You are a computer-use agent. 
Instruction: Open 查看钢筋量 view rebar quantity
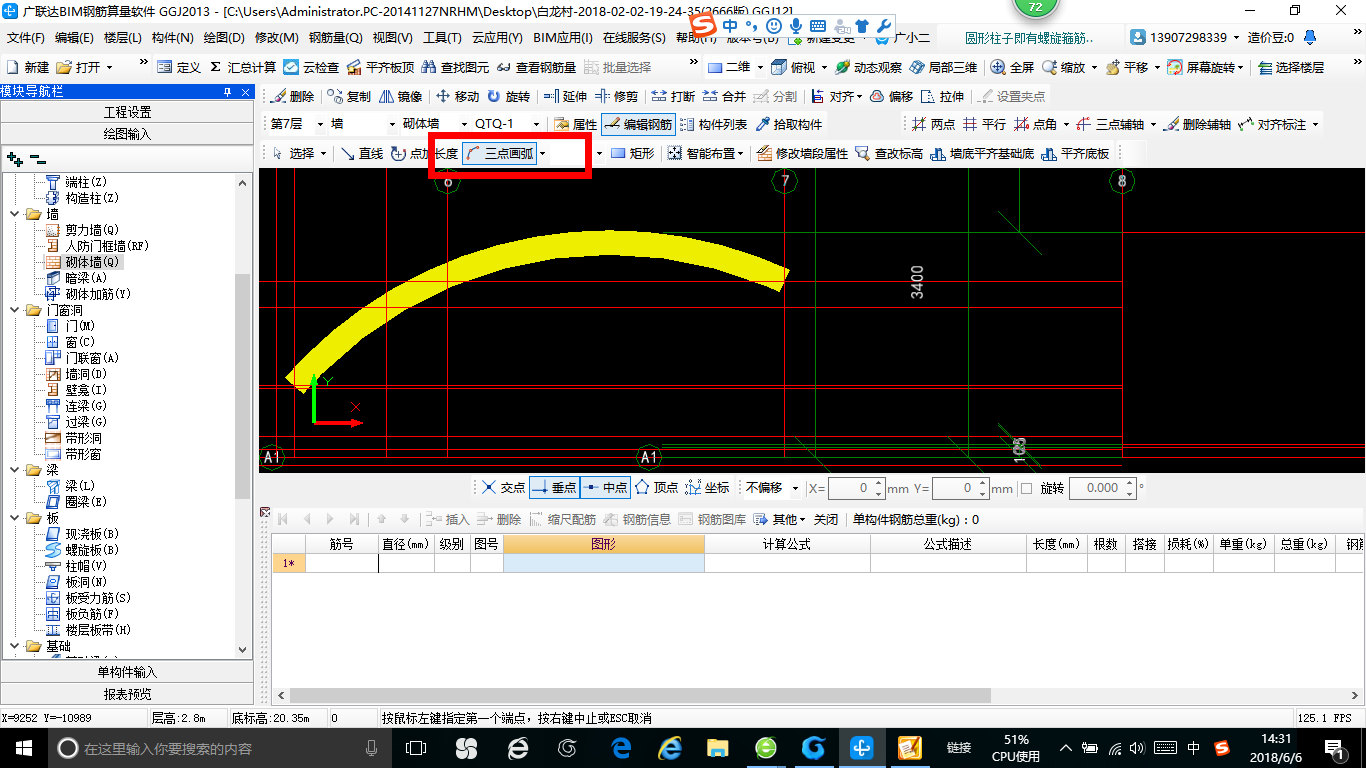point(536,67)
